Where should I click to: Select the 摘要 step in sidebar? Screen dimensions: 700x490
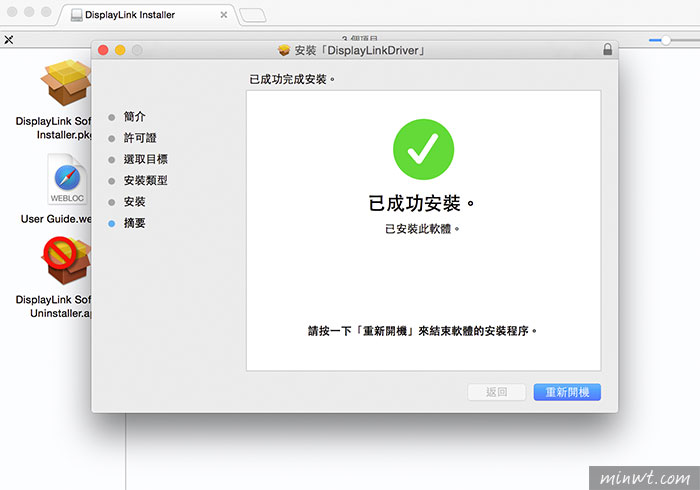point(134,223)
